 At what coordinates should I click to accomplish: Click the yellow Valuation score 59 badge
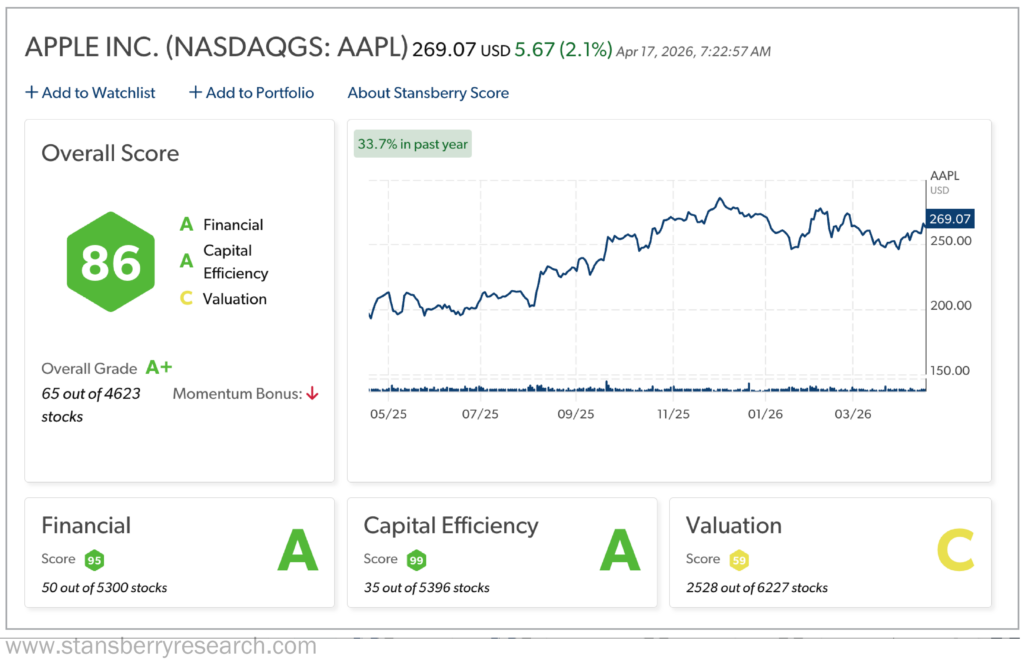coord(739,559)
